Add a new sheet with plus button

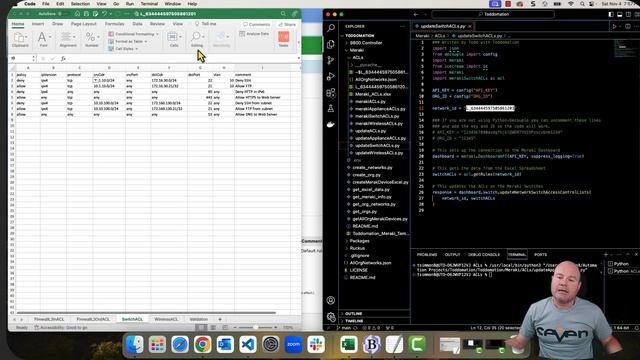tap(220, 319)
